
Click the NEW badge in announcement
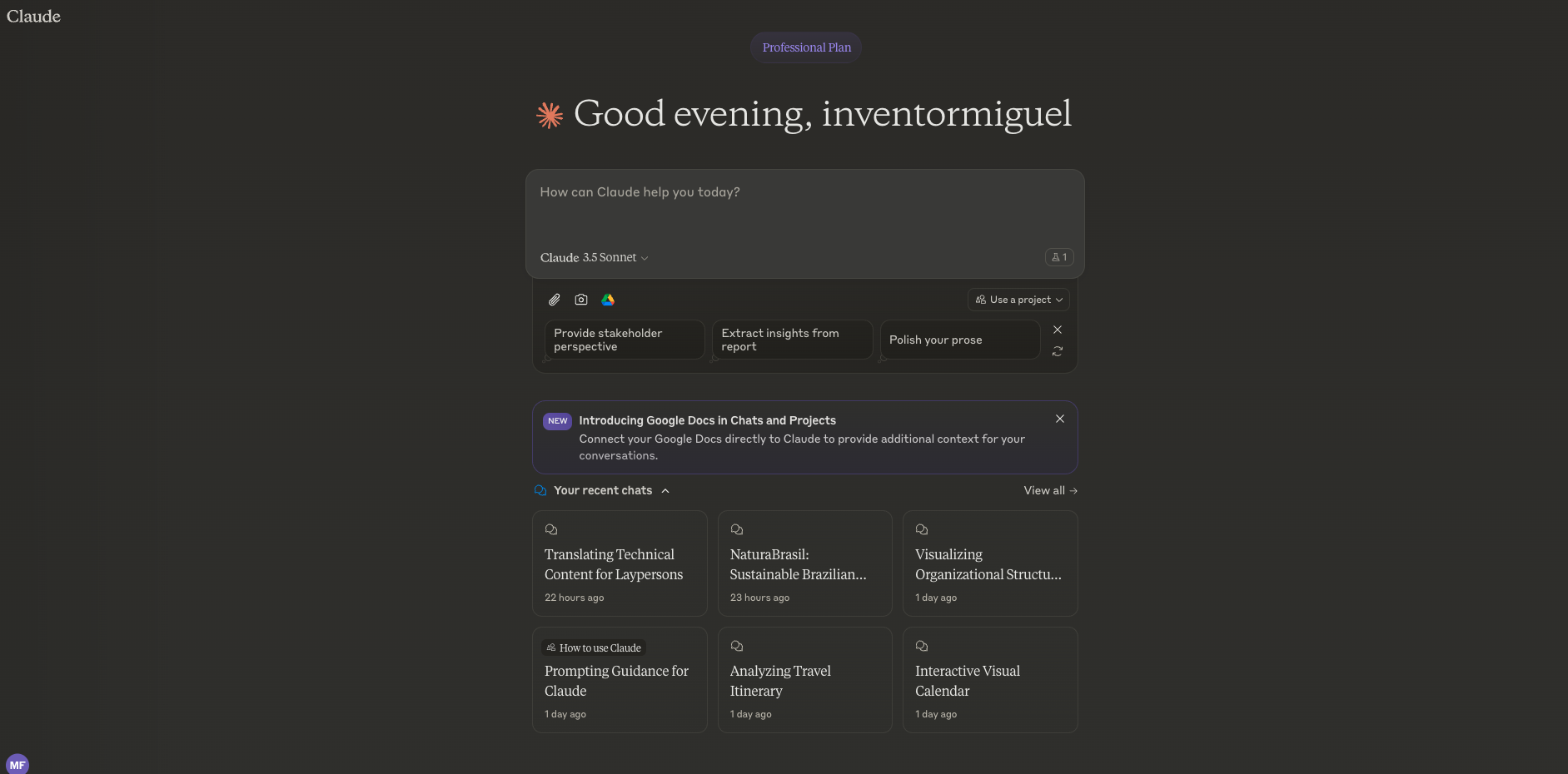click(x=557, y=421)
